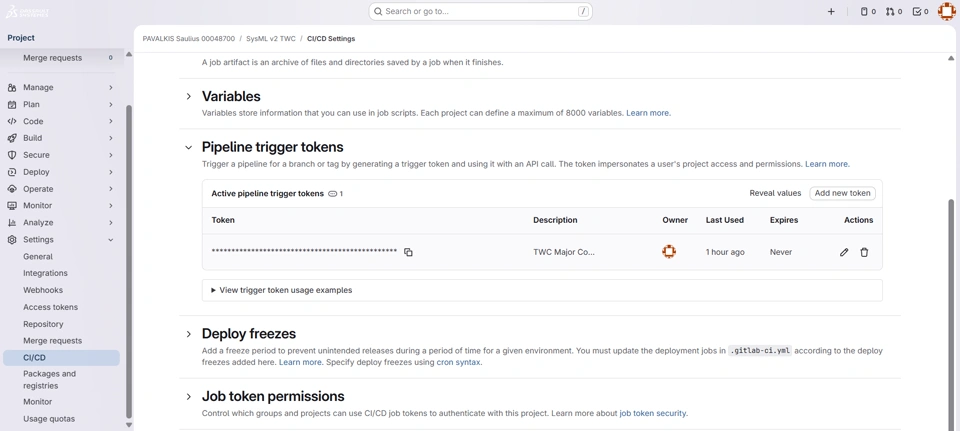
Task: Click the create new plus icon
Action: (831, 12)
